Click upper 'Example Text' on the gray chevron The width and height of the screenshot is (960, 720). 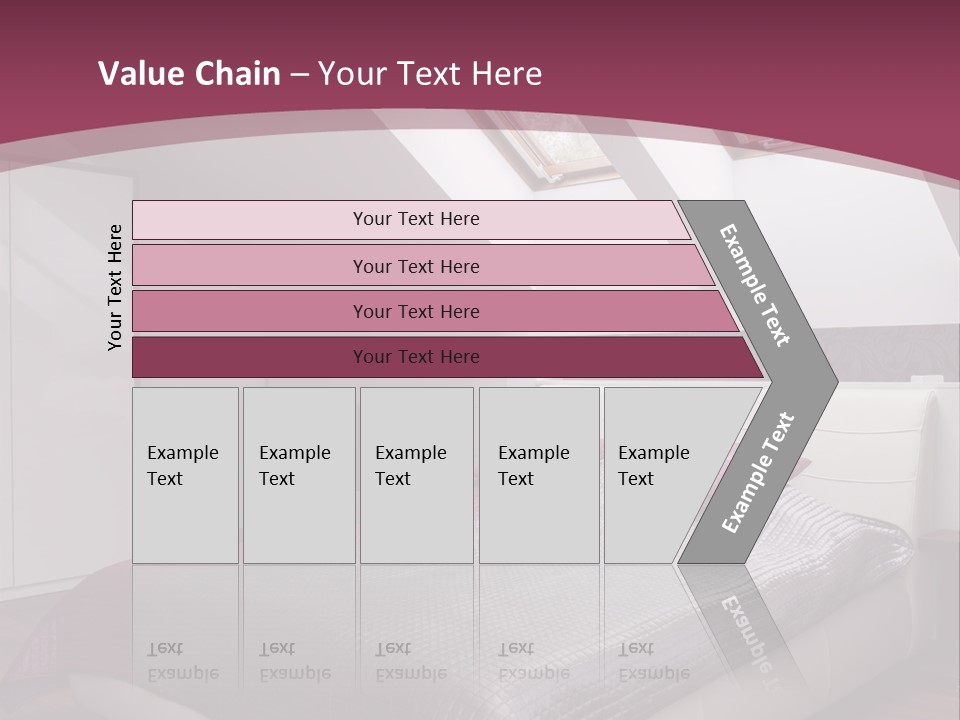[756, 284]
